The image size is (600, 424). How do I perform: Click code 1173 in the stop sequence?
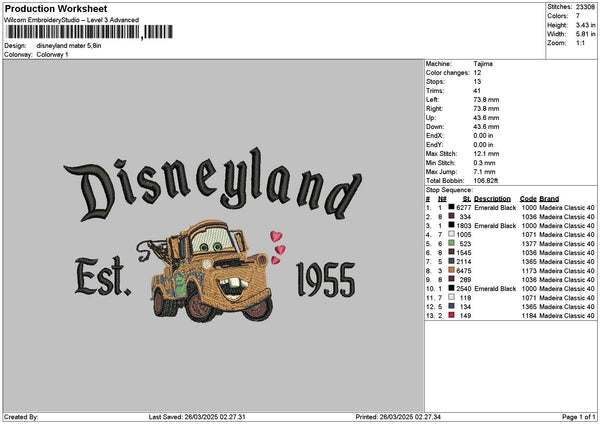529,271
